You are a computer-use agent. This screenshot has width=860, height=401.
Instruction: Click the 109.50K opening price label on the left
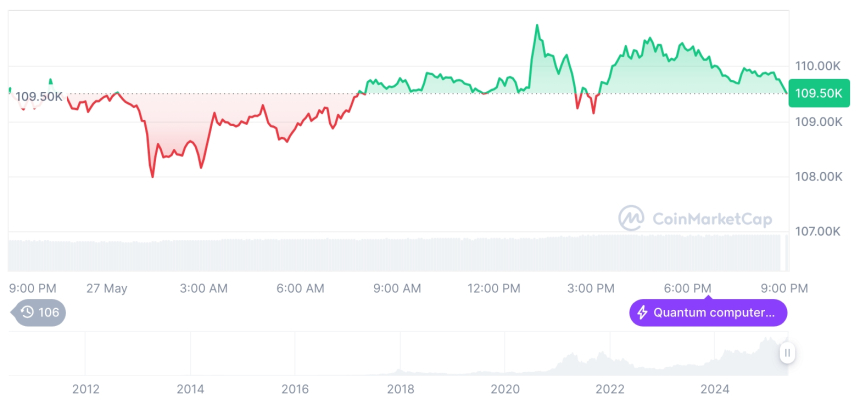point(40,96)
